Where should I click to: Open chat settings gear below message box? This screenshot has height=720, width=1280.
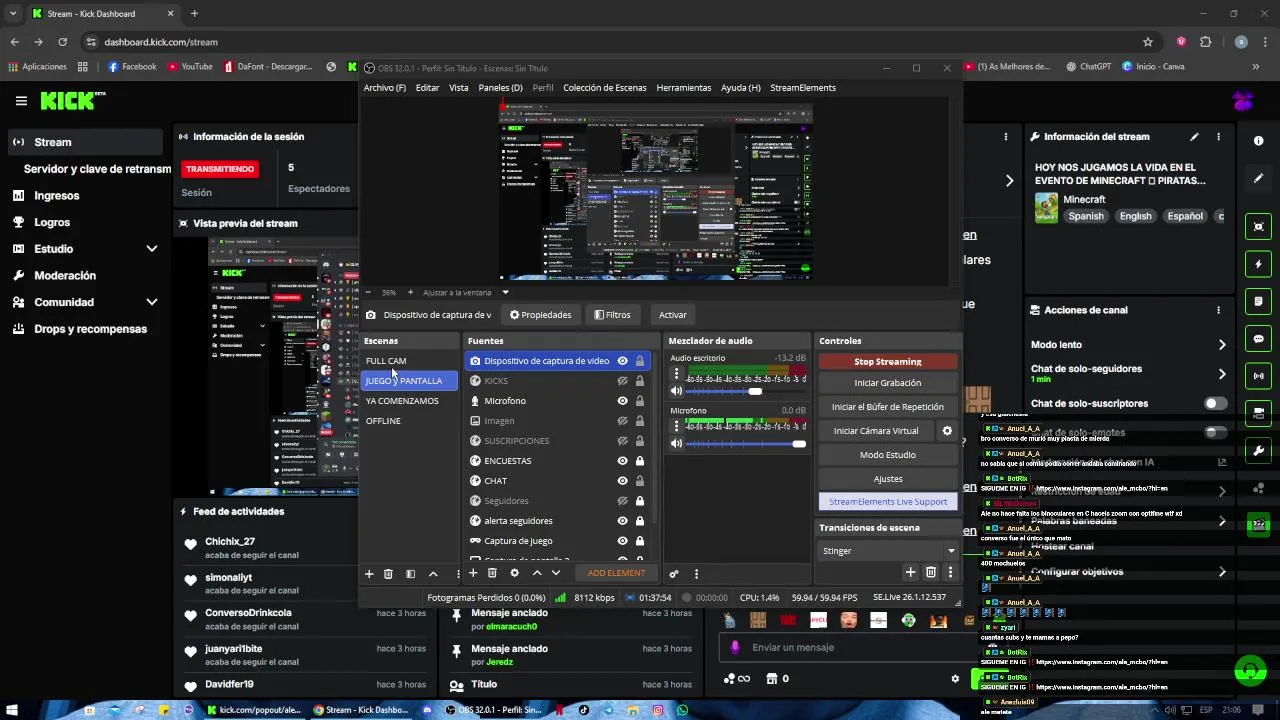pyautogui.click(x=955, y=679)
